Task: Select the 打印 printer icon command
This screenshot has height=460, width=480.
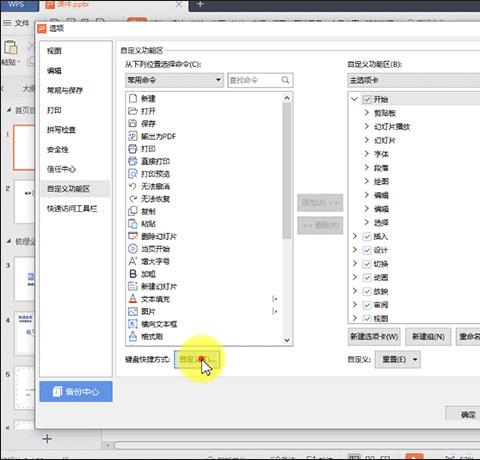Action: click(133, 149)
